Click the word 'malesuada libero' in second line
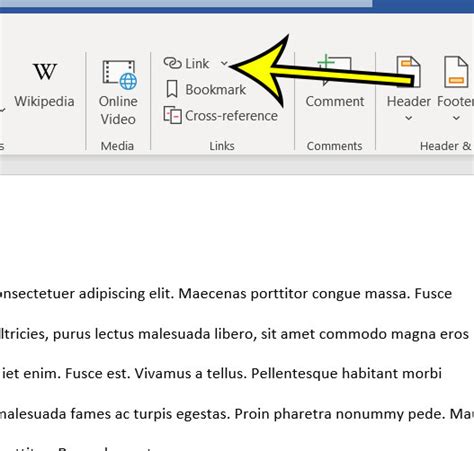The height and width of the screenshot is (451, 474). coord(197,334)
